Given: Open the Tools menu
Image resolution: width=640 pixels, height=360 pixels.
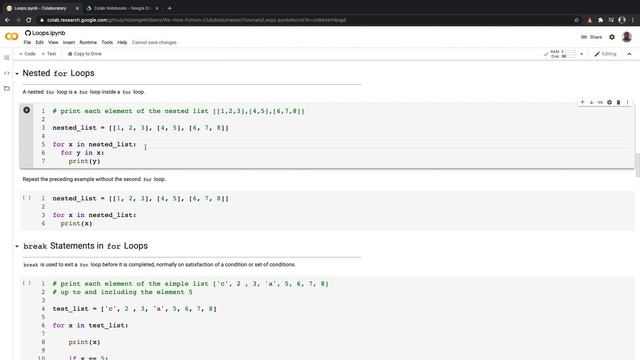Looking at the screenshot, I should (107, 42).
